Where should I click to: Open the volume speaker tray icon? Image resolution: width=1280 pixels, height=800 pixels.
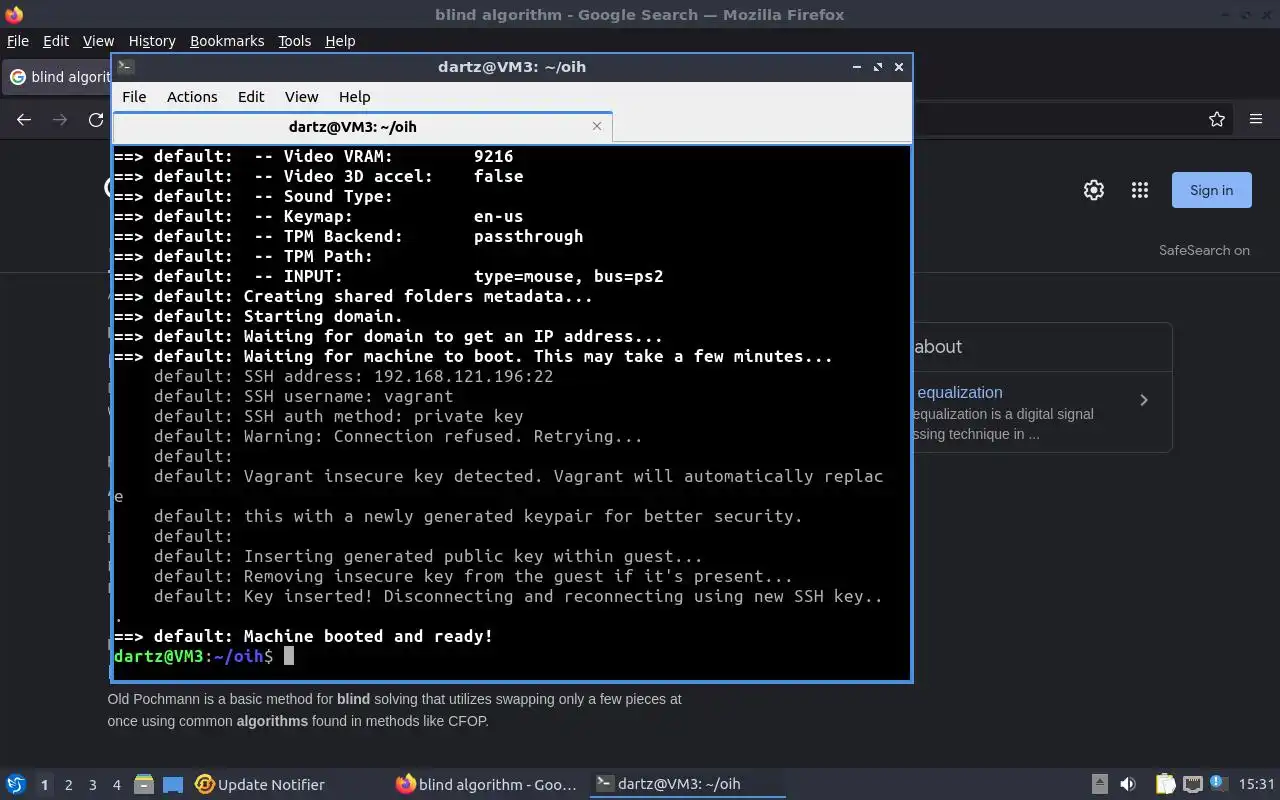(x=1128, y=784)
